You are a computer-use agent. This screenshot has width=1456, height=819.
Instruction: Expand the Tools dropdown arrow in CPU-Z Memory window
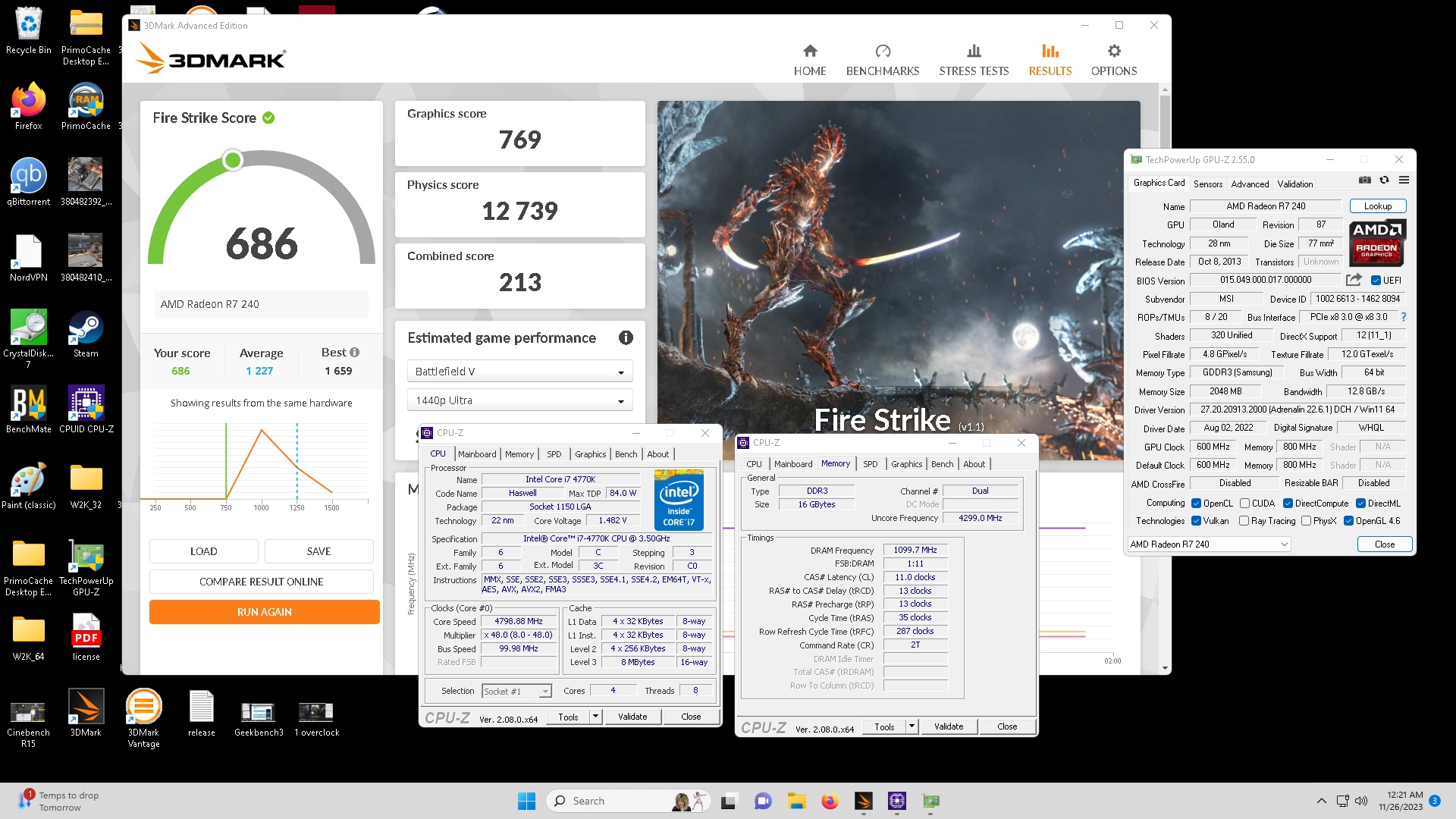tap(912, 726)
